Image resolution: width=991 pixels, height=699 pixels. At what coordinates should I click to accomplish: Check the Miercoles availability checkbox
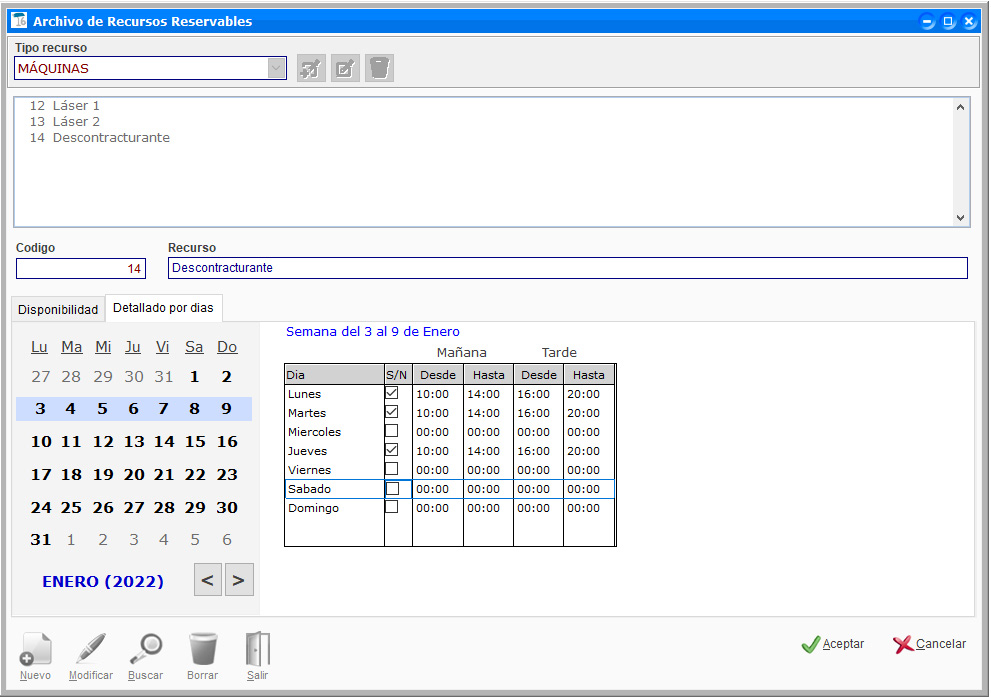click(x=392, y=431)
